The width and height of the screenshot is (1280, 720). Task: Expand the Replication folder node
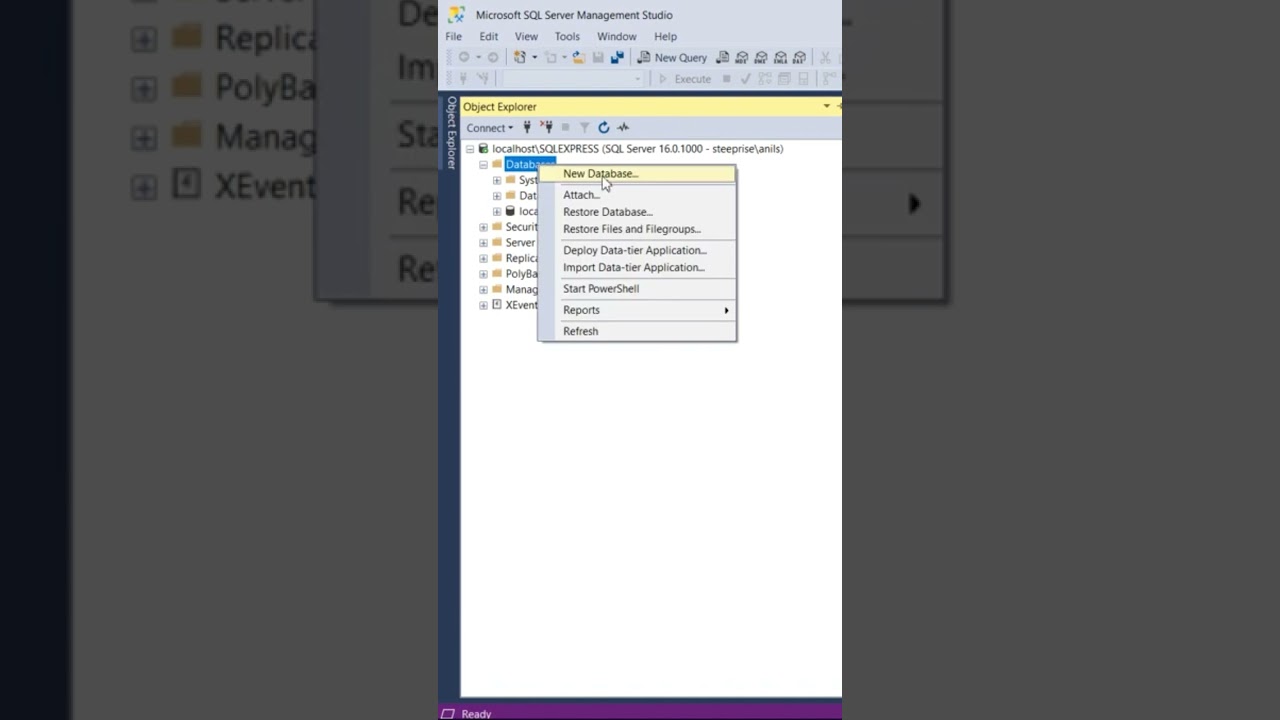pos(483,258)
